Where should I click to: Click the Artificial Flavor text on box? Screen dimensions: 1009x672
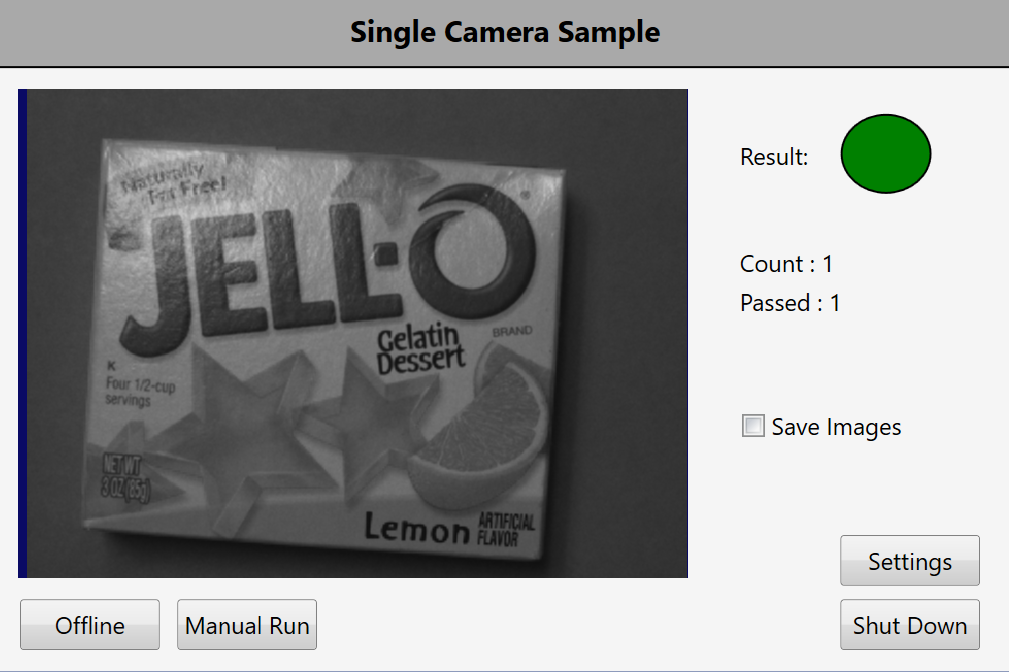[x=506, y=529]
